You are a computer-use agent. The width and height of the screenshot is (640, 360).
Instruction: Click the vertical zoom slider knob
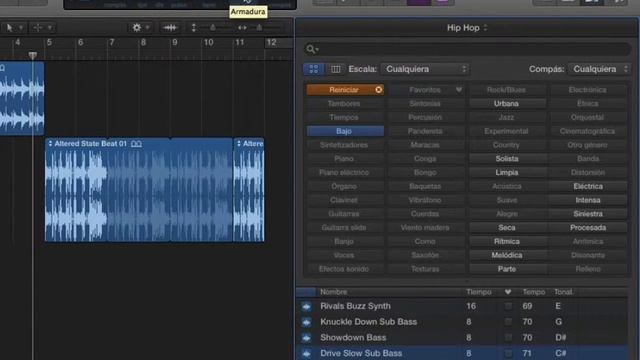pos(213,27)
